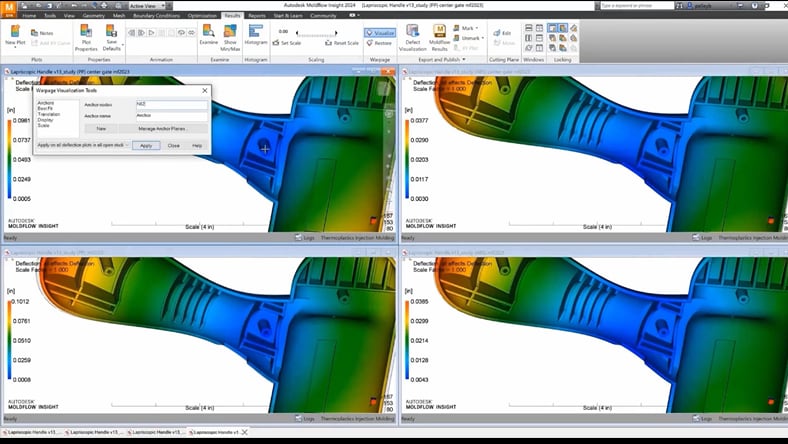Open the Histogram view

tap(256, 34)
